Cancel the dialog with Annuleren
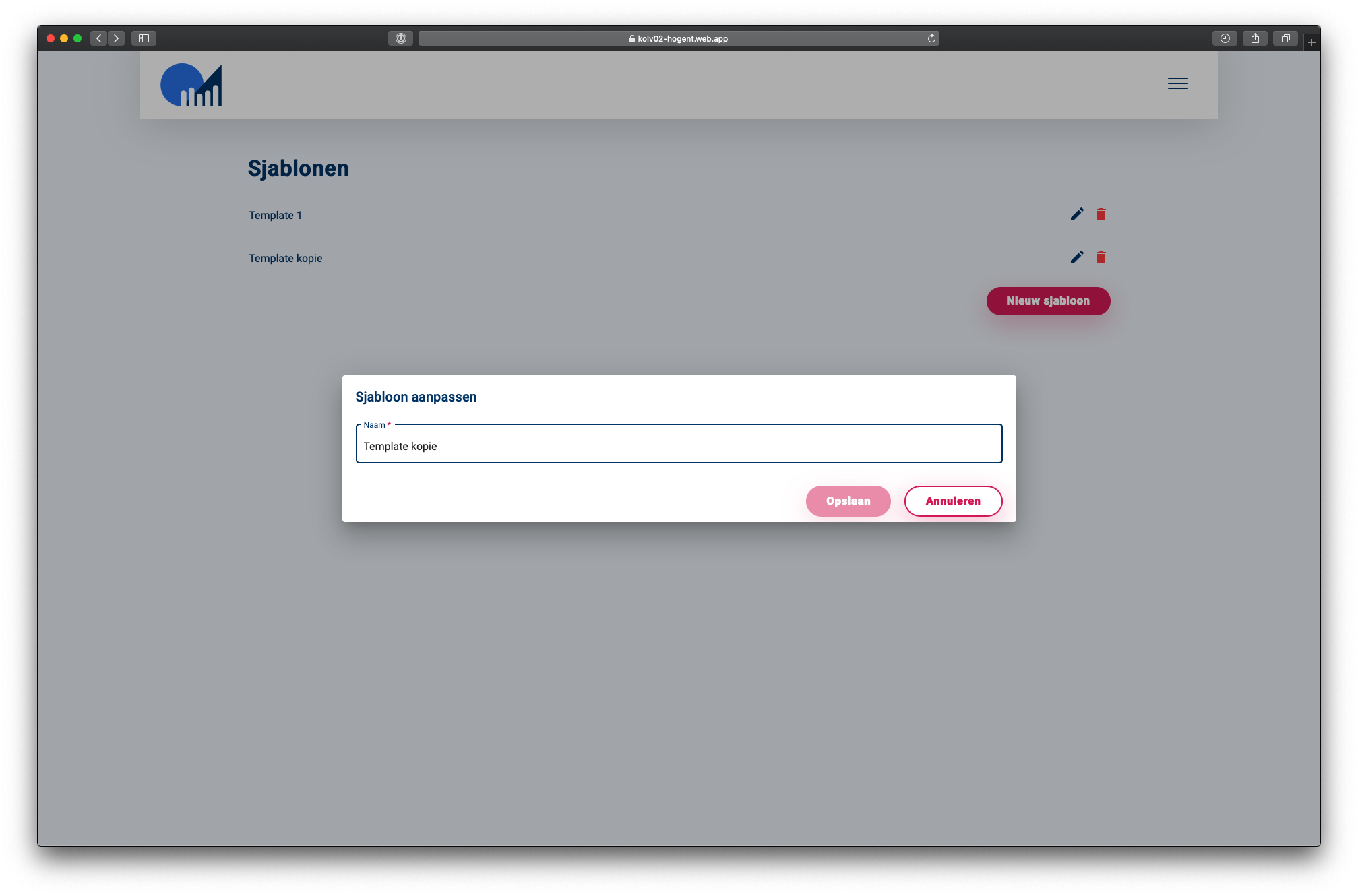This screenshot has height=896, width=1358. pyautogui.click(x=953, y=501)
